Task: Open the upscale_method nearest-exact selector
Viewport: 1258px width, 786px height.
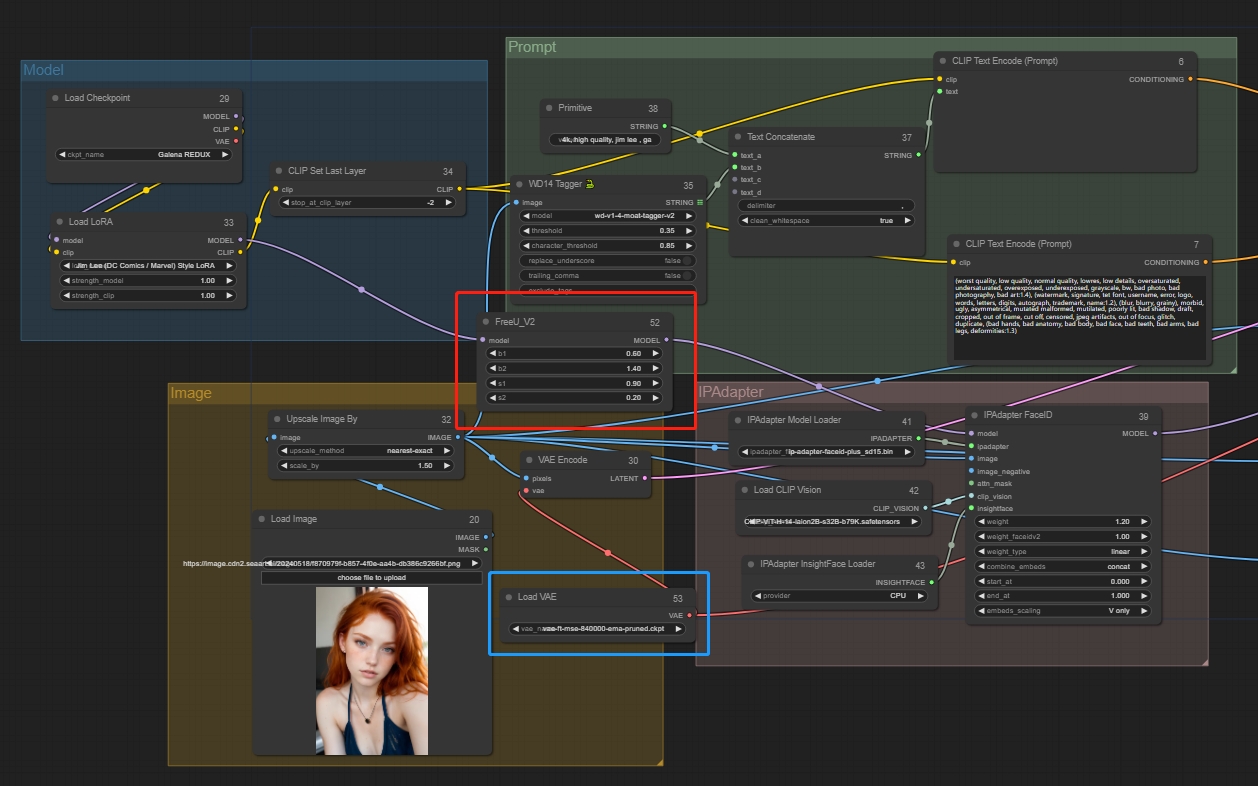Action: pyautogui.click(x=367, y=451)
